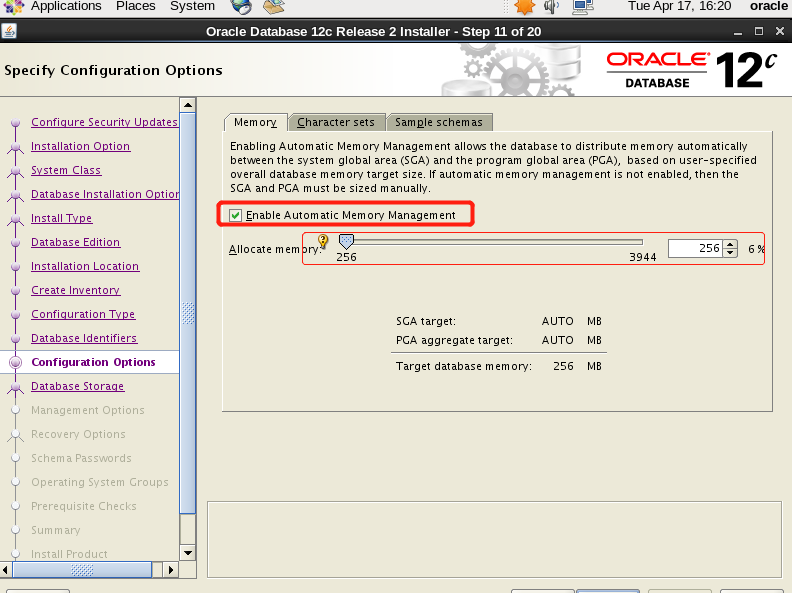Go to Installation Location step

point(85,266)
